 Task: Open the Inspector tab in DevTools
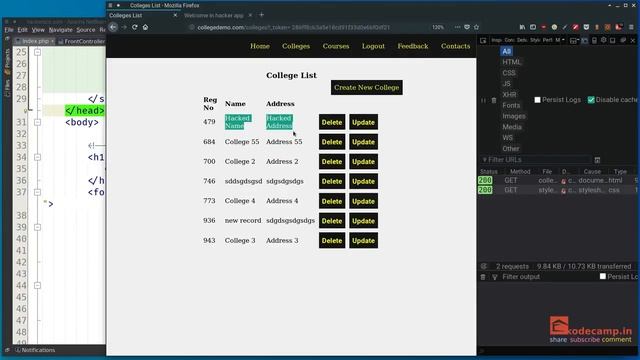tap(496, 40)
